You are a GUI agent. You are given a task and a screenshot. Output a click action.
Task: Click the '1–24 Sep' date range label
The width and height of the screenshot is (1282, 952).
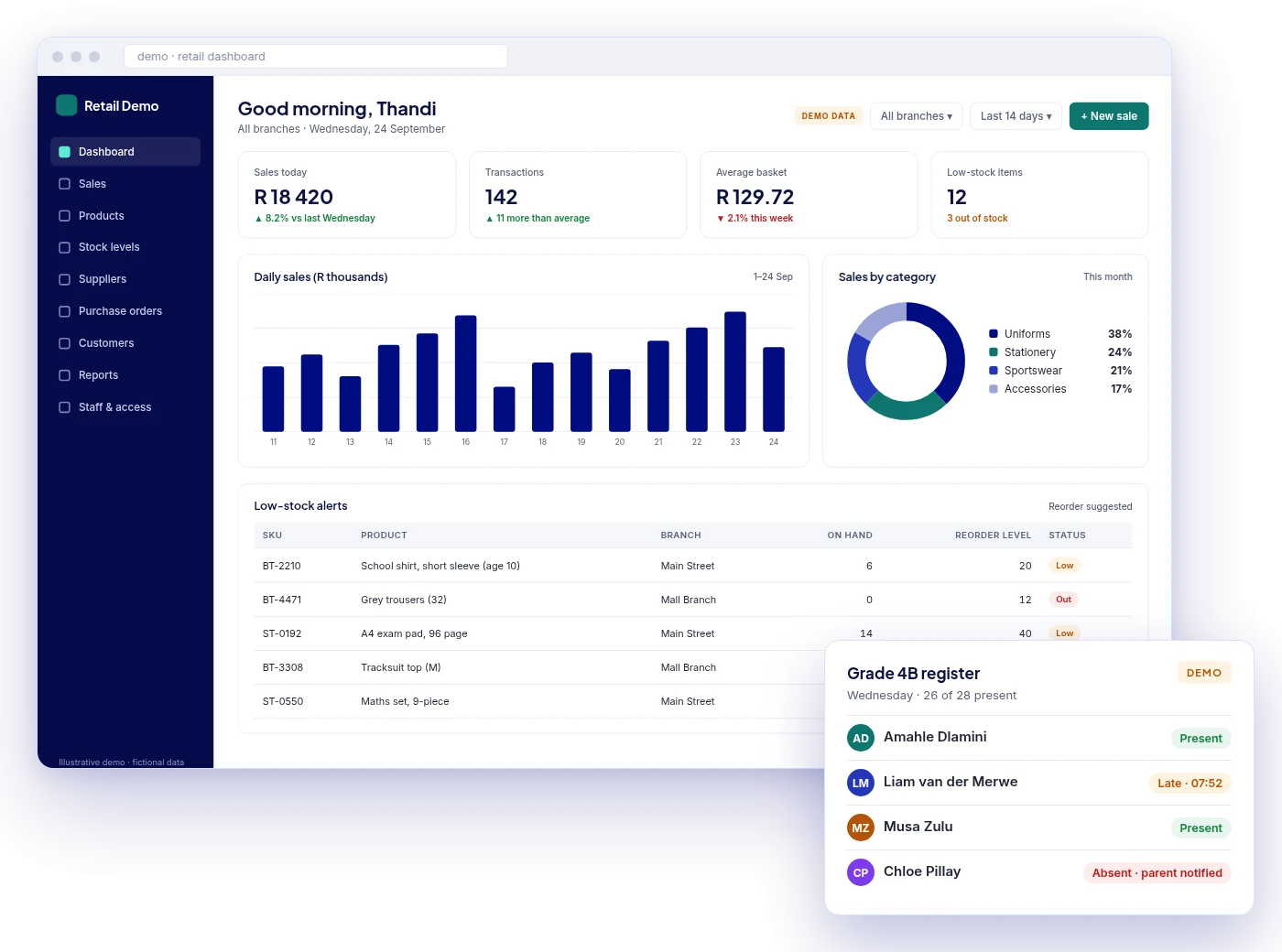click(x=773, y=276)
